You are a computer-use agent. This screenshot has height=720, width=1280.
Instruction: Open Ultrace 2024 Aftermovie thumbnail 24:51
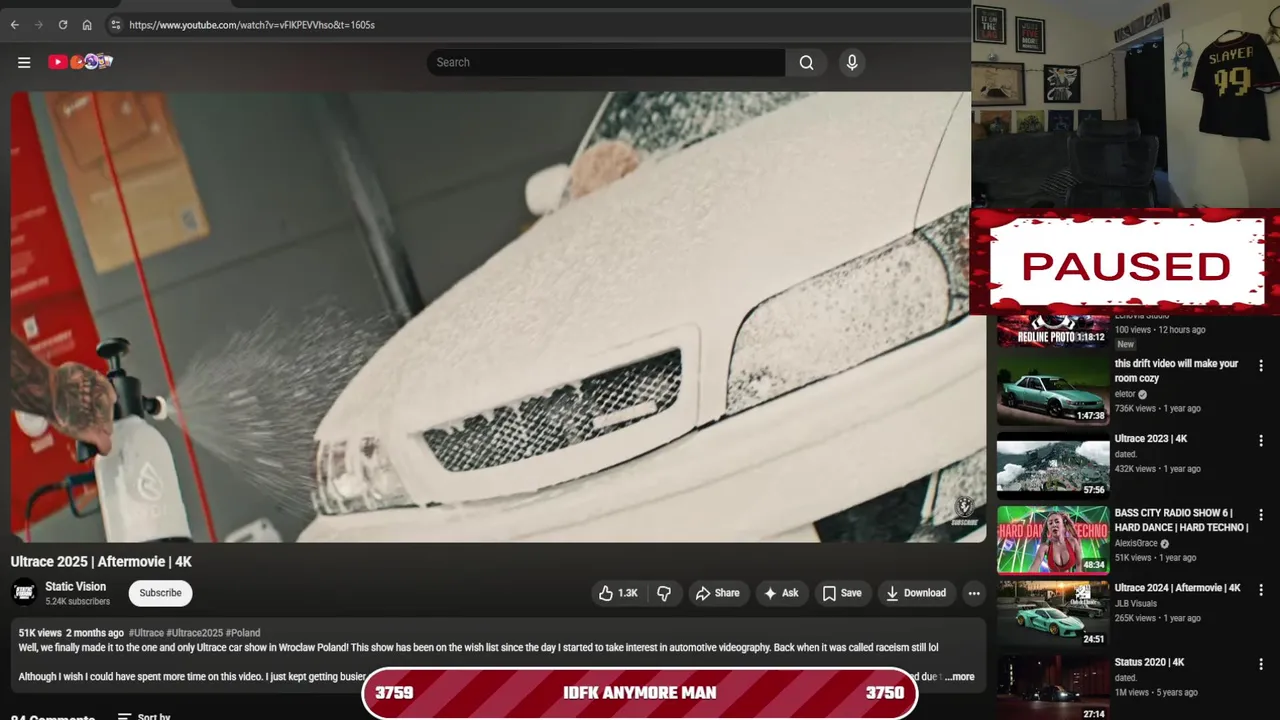coord(1053,615)
